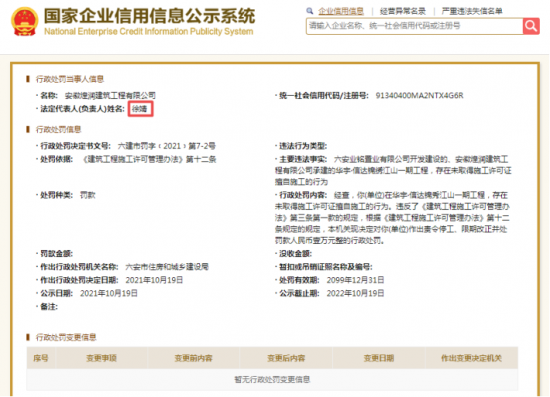Click the 行政处罚内容 description paragraph
550x397 pixels.
click(x=392, y=218)
